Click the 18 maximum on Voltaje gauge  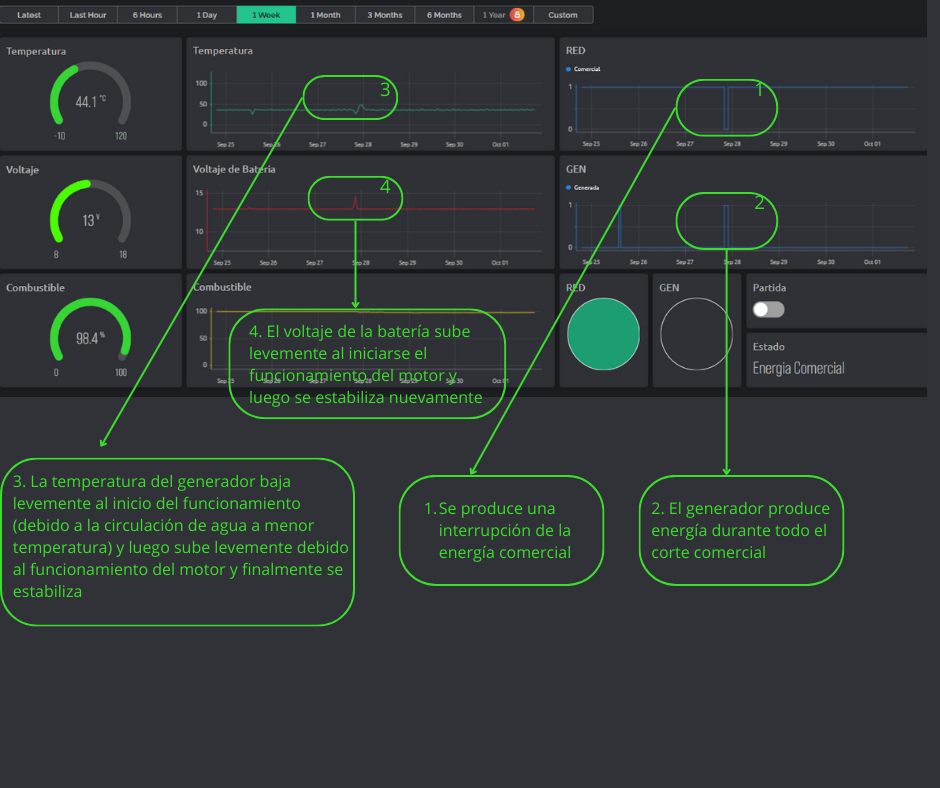pyautogui.click(x=123, y=255)
